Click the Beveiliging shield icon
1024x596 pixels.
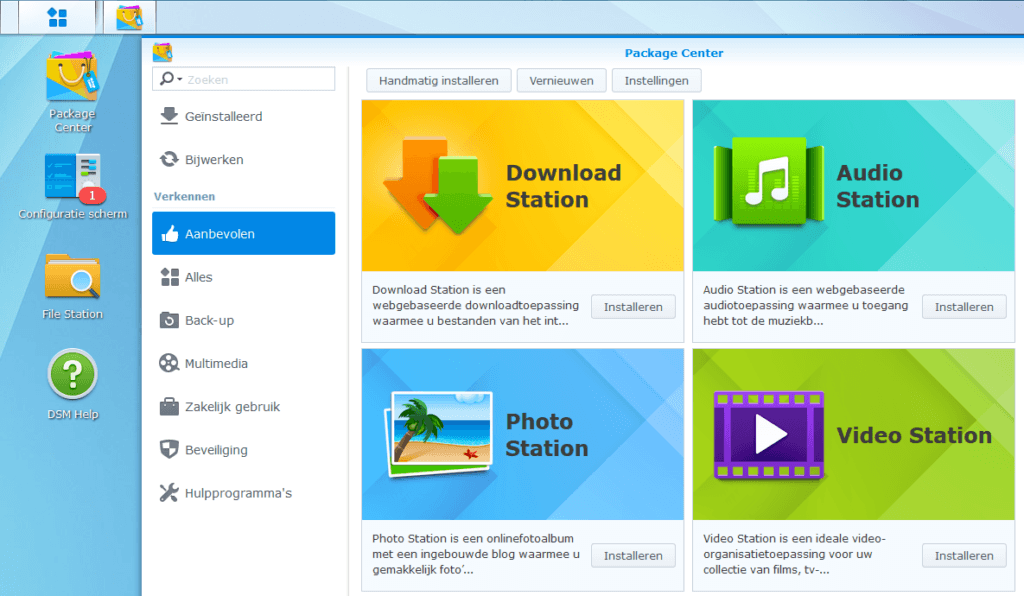tap(169, 449)
